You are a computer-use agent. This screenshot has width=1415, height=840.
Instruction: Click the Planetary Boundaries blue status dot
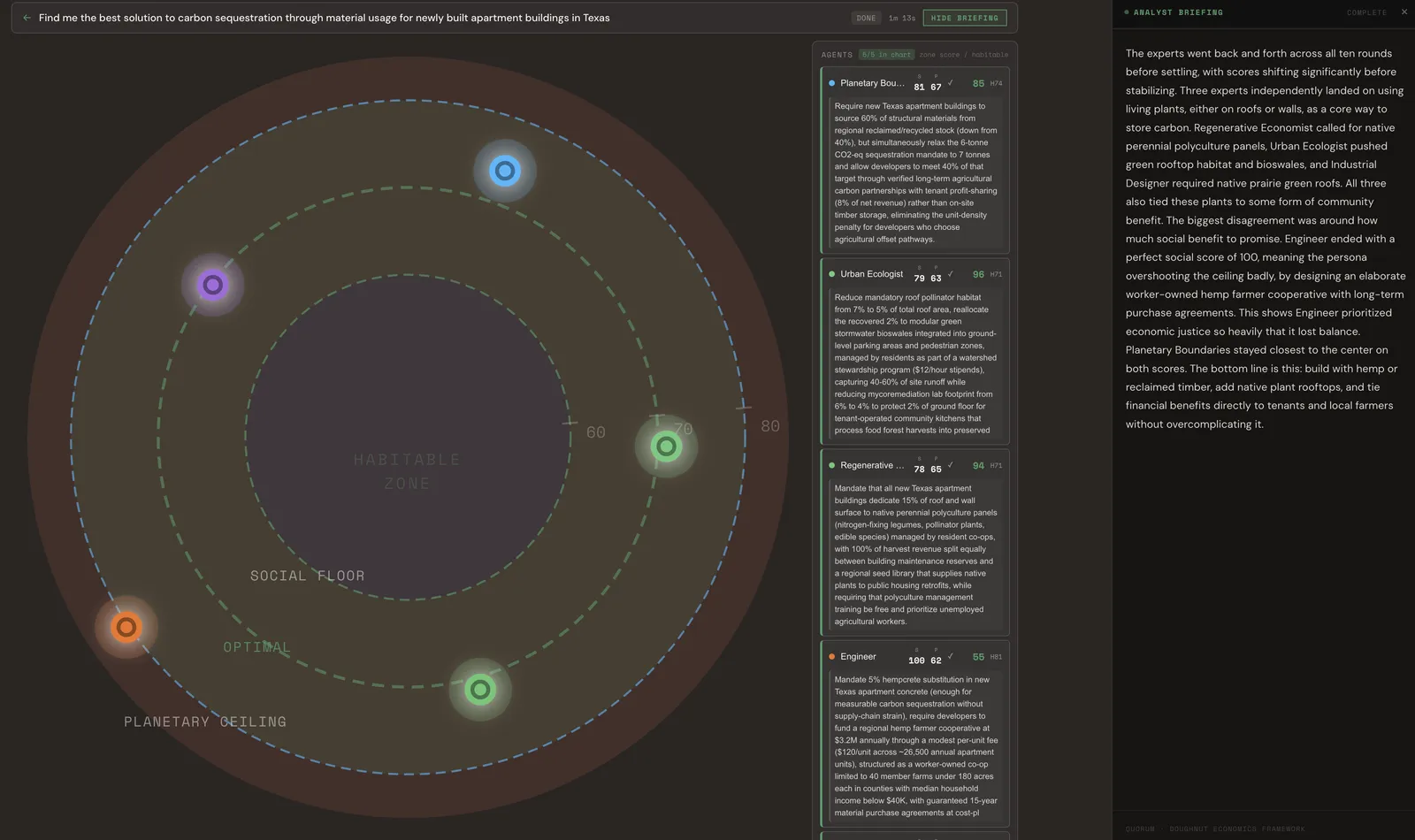[x=831, y=83]
